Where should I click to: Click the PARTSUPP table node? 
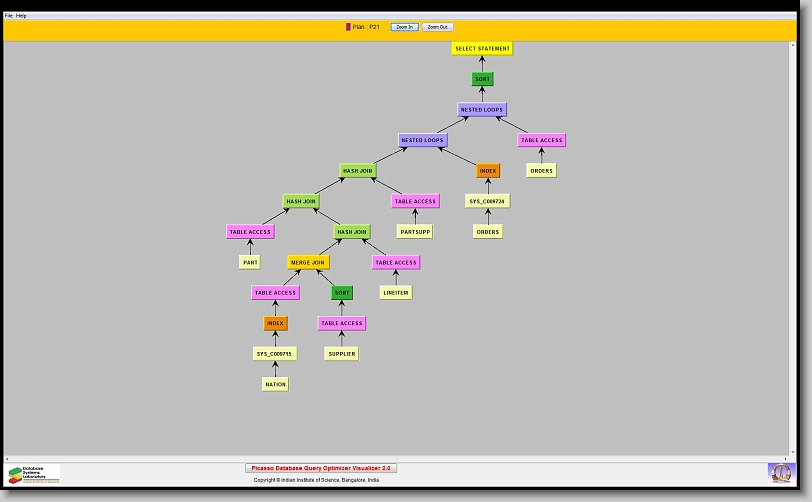tap(414, 232)
